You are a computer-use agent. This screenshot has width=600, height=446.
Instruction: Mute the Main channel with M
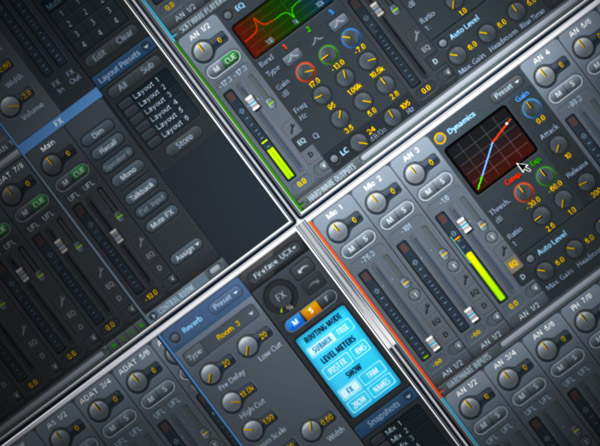[65, 183]
